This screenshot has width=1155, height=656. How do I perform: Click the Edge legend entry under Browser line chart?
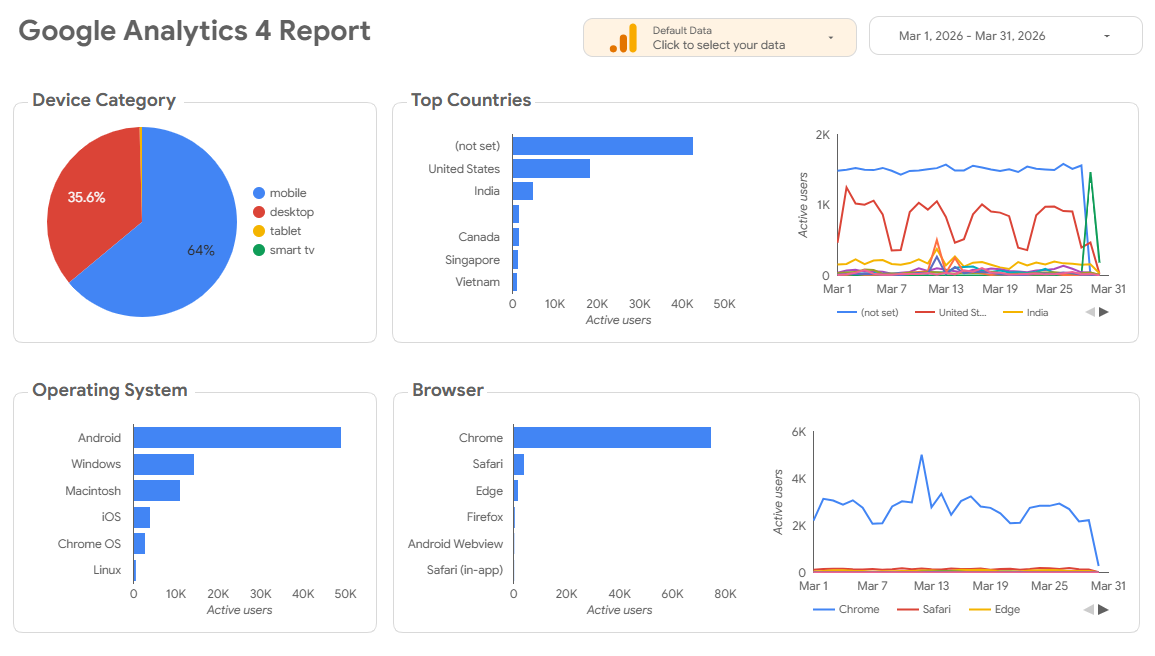click(994, 610)
